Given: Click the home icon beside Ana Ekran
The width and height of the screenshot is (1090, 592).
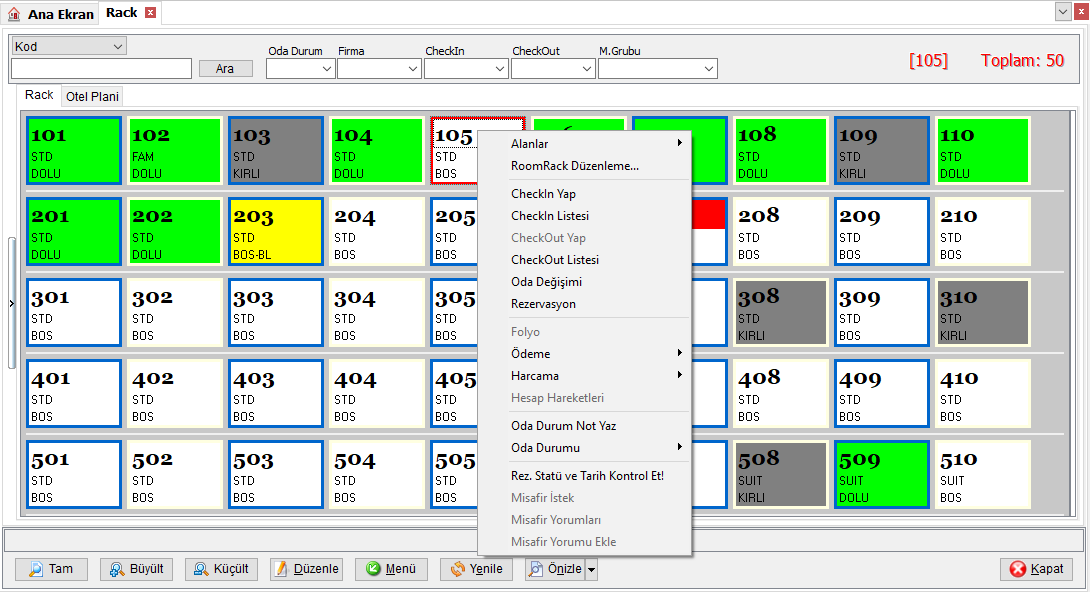Looking at the screenshot, I should coord(14,14).
